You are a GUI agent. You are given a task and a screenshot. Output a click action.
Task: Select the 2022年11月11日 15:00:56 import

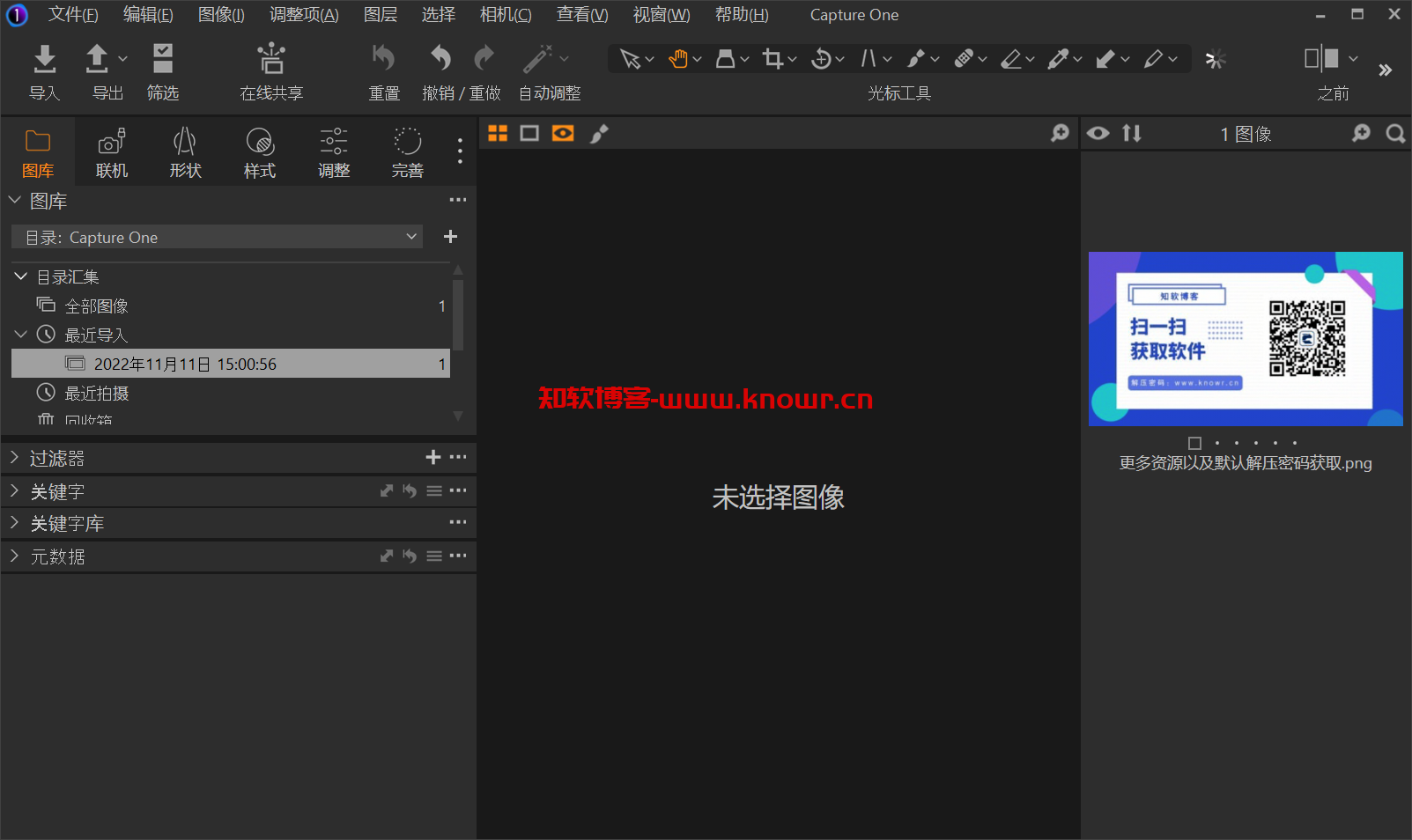231,364
